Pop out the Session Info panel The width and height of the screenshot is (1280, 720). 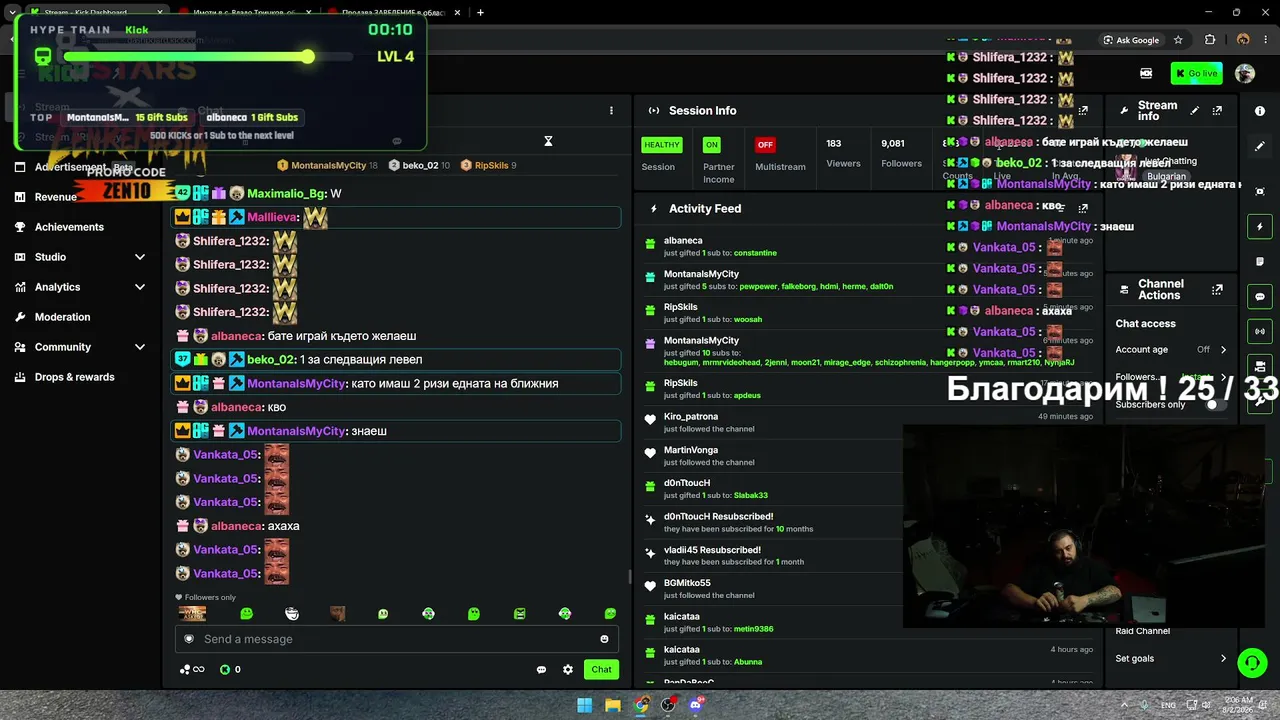[x=1083, y=110]
